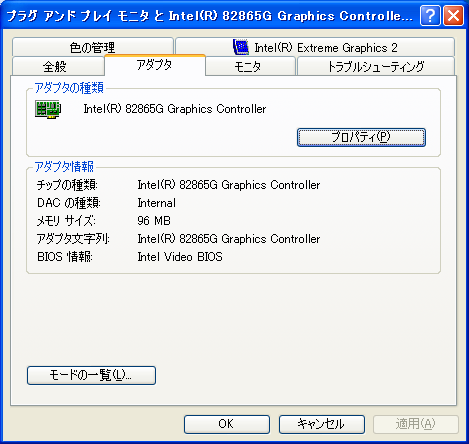
Task: Click the 96 MB memory size value
Action: 154,221
